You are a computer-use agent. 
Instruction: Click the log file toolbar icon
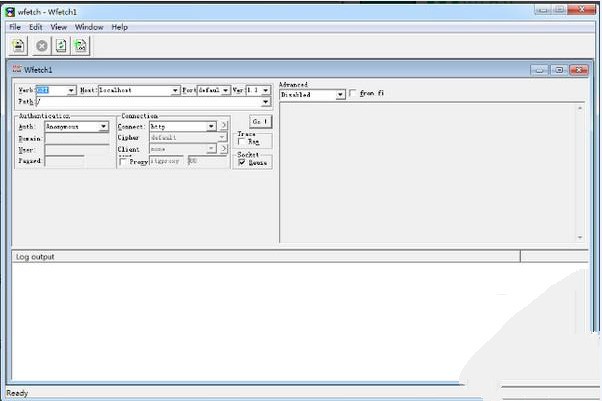80,46
